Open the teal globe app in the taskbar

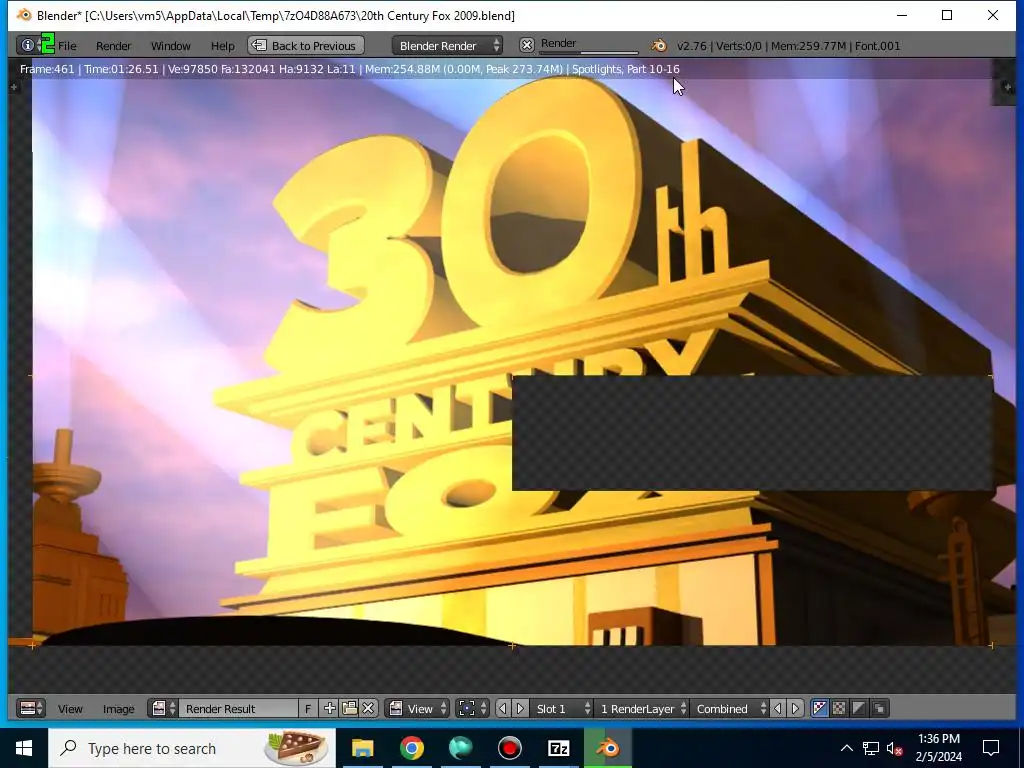(460, 748)
